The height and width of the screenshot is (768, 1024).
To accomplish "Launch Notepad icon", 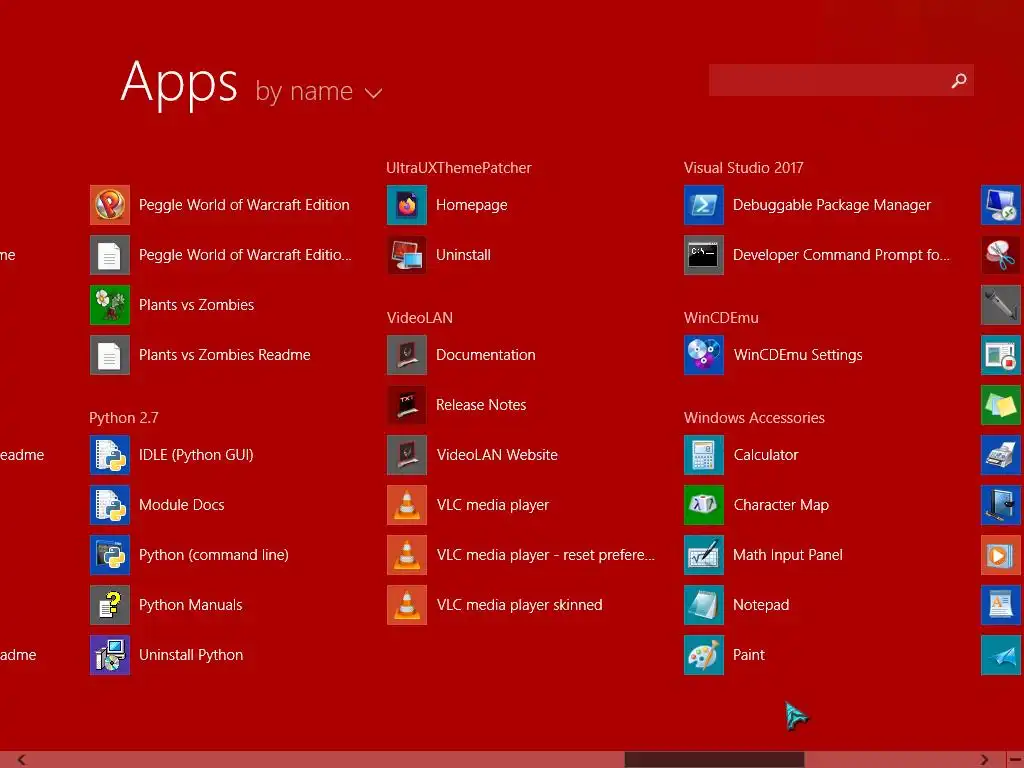I will click(704, 605).
